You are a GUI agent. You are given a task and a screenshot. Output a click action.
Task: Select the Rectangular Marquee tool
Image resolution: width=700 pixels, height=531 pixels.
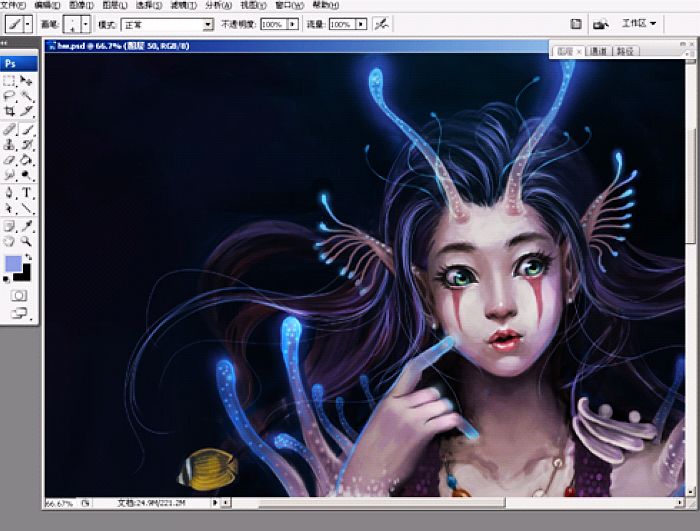(9, 81)
